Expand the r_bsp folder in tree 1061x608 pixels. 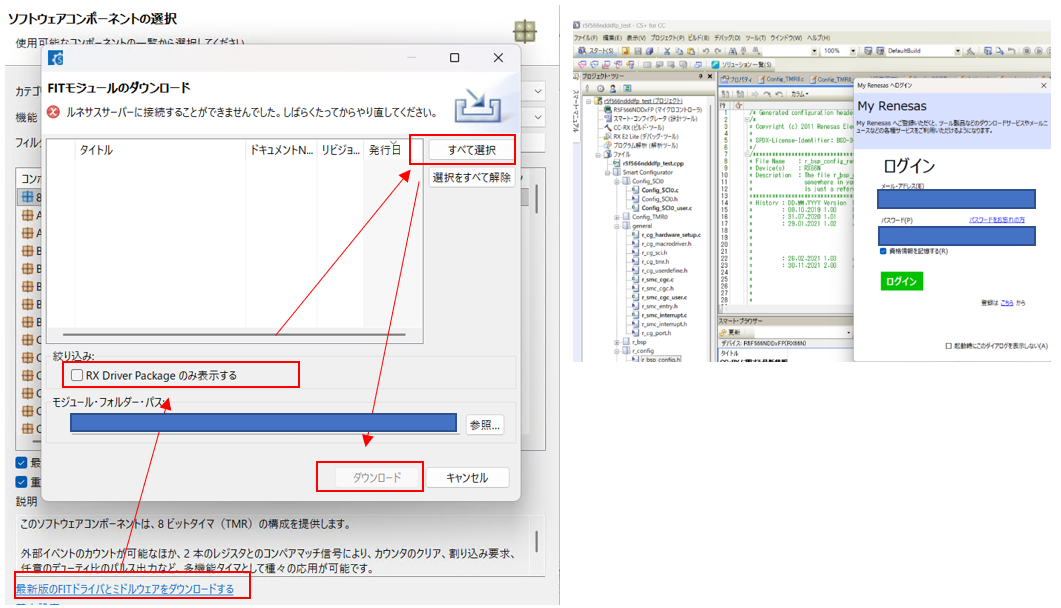pos(617,342)
